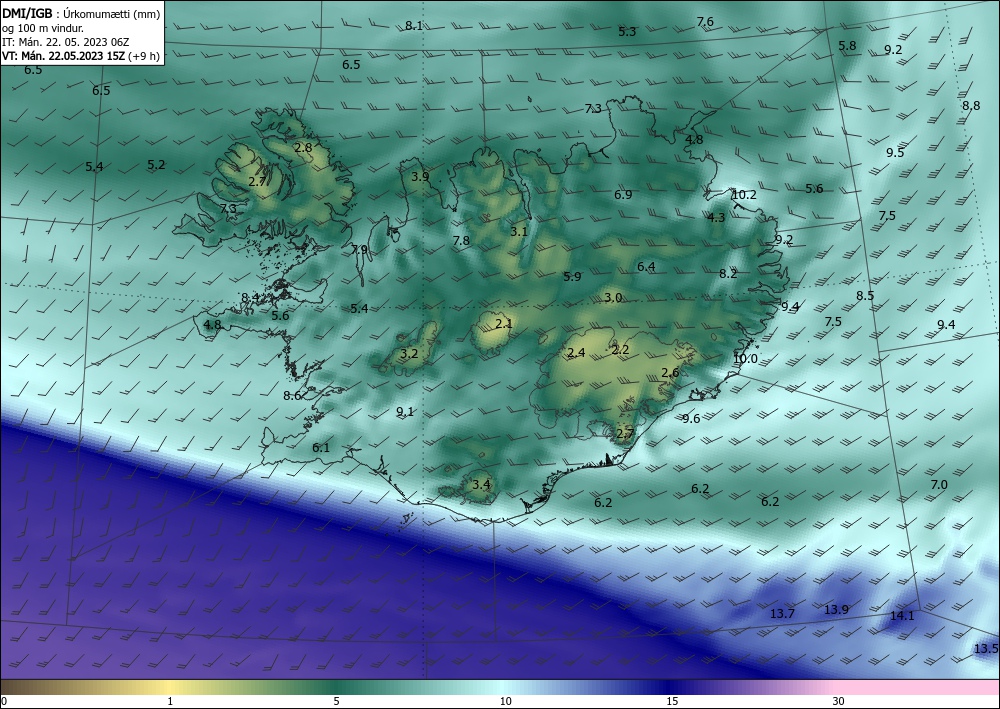This screenshot has width=1000, height=709.
Task: Click the 3.0 value label
Action: [613, 298]
